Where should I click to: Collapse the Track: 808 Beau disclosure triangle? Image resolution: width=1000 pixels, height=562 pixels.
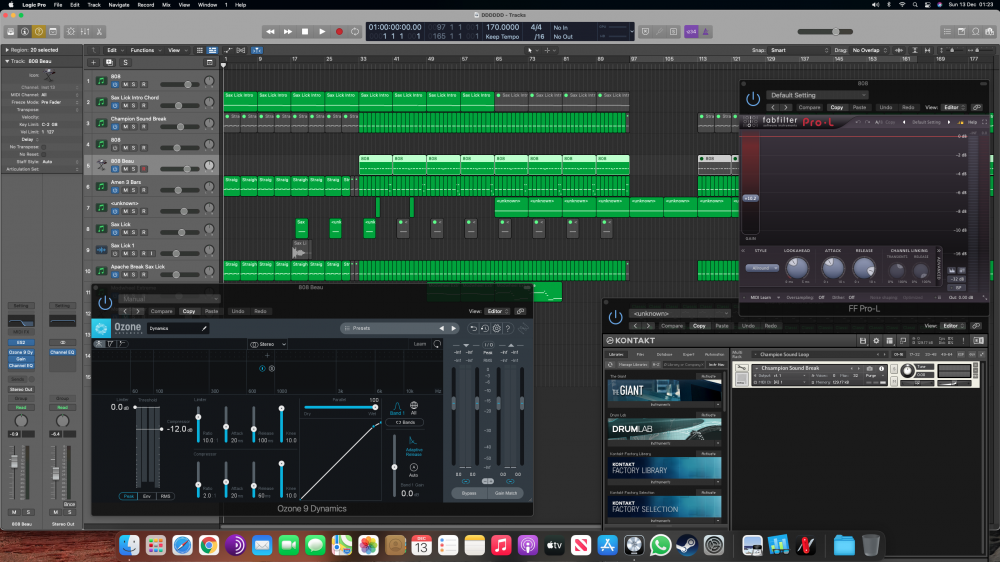(7, 61)
